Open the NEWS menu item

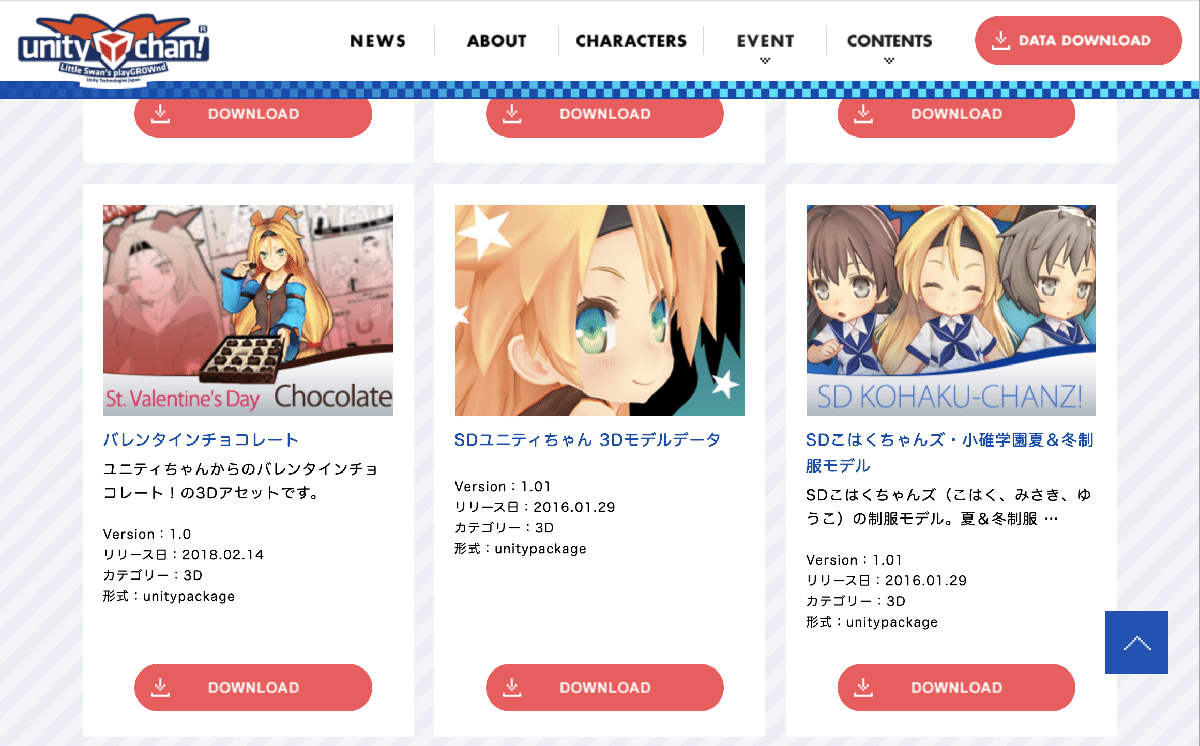tap(378, 41)
